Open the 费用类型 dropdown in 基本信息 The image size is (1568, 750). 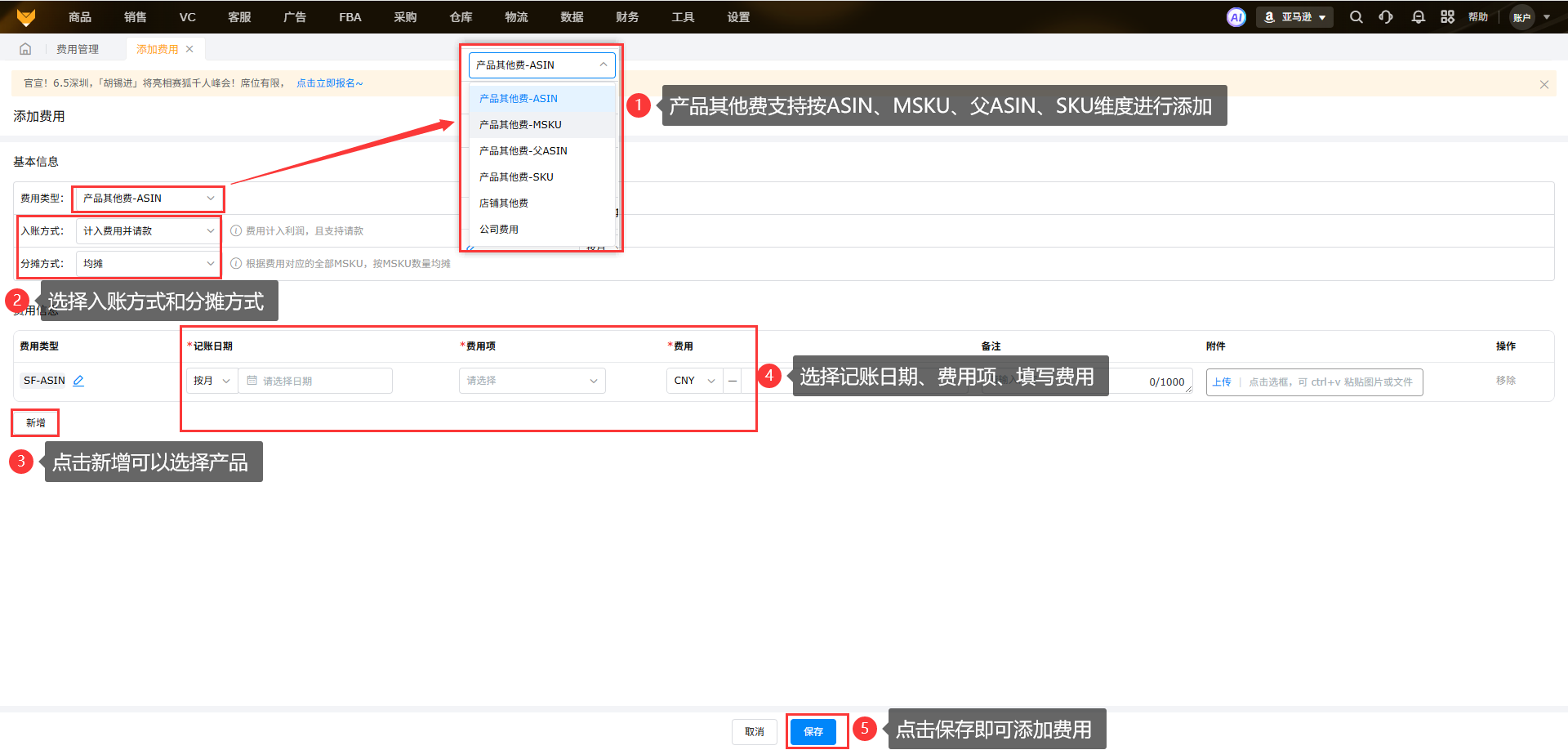click(149, 199)
